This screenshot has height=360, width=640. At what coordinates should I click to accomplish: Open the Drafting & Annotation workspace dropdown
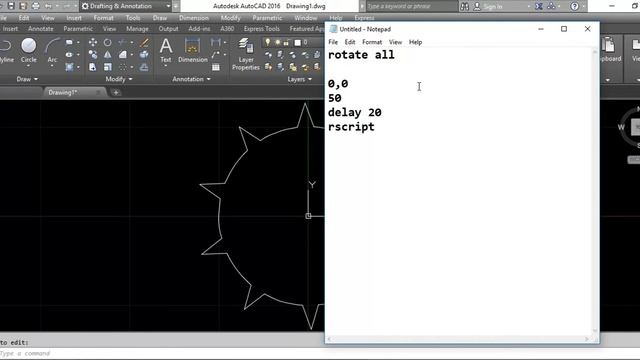point(168,6)
